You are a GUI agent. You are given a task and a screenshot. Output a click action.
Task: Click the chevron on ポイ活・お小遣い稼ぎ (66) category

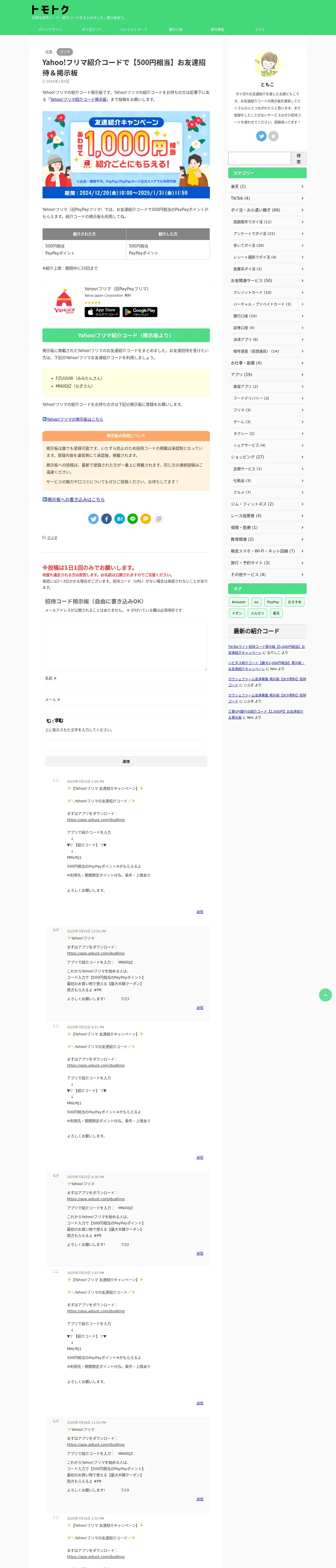click(x=303, y=210)
